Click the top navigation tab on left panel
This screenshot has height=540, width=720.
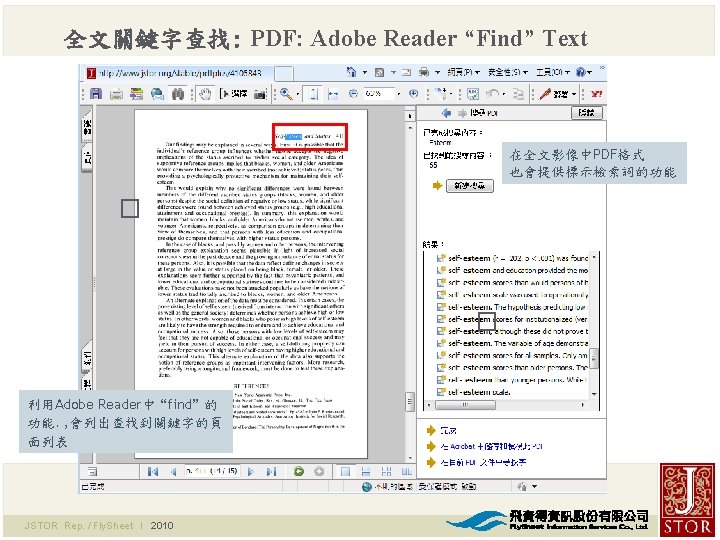pyautogui.click(x=87, y=126)
